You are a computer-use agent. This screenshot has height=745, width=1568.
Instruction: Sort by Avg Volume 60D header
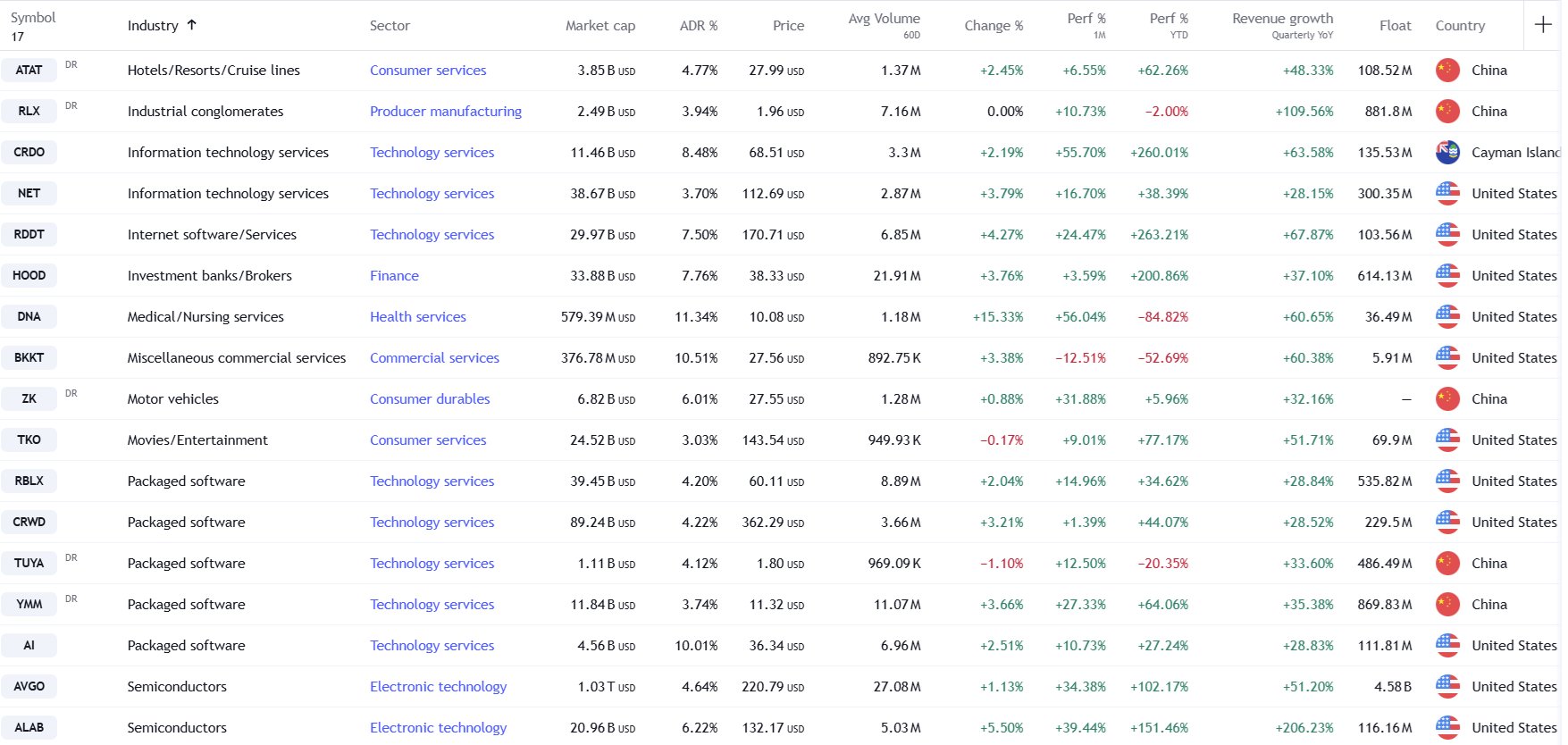(x=884, y=25)
